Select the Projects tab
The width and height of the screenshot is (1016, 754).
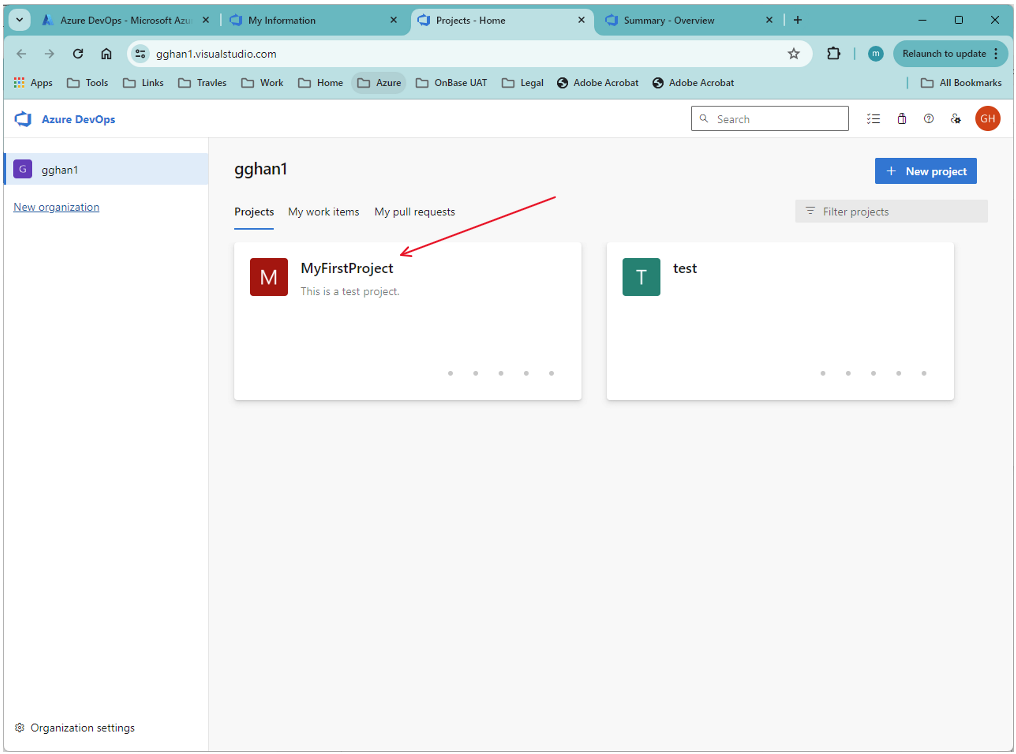pos(254,212)
